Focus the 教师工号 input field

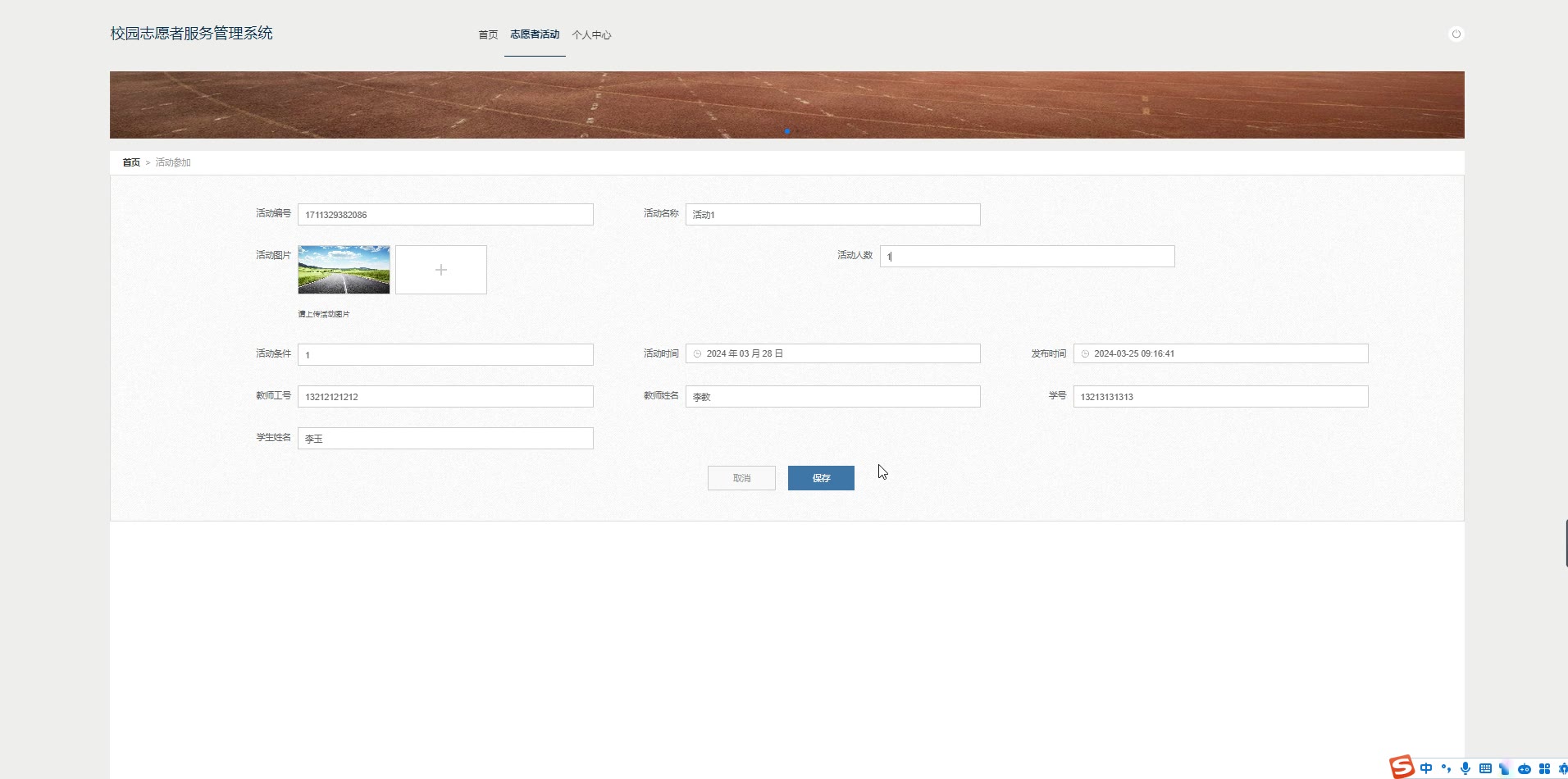[x=445, y=397]
